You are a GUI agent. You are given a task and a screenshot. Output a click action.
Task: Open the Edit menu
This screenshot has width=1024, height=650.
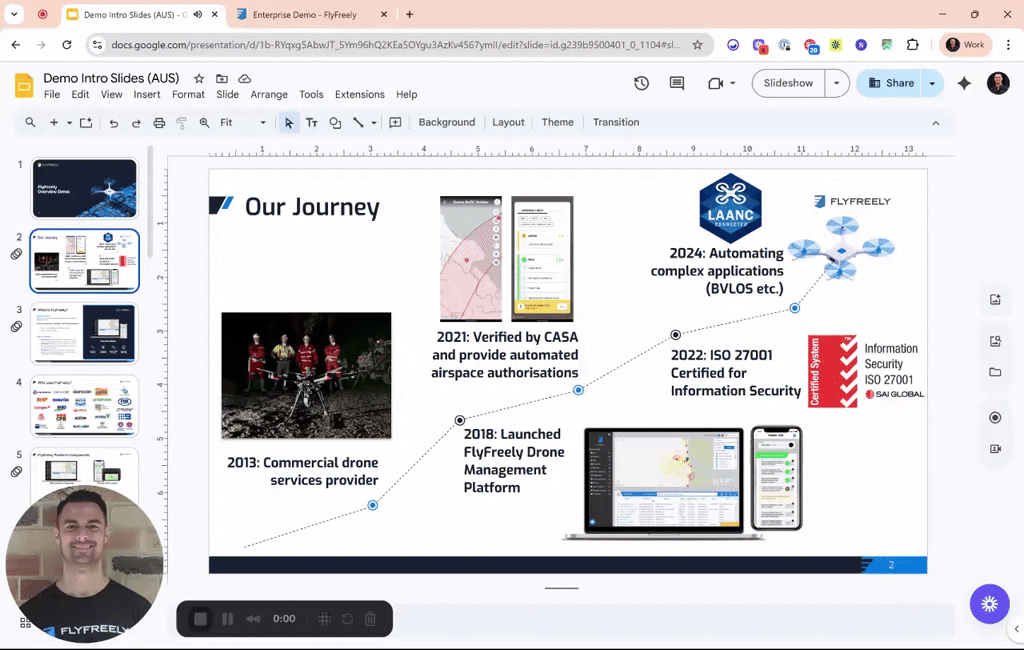(80, 94)
